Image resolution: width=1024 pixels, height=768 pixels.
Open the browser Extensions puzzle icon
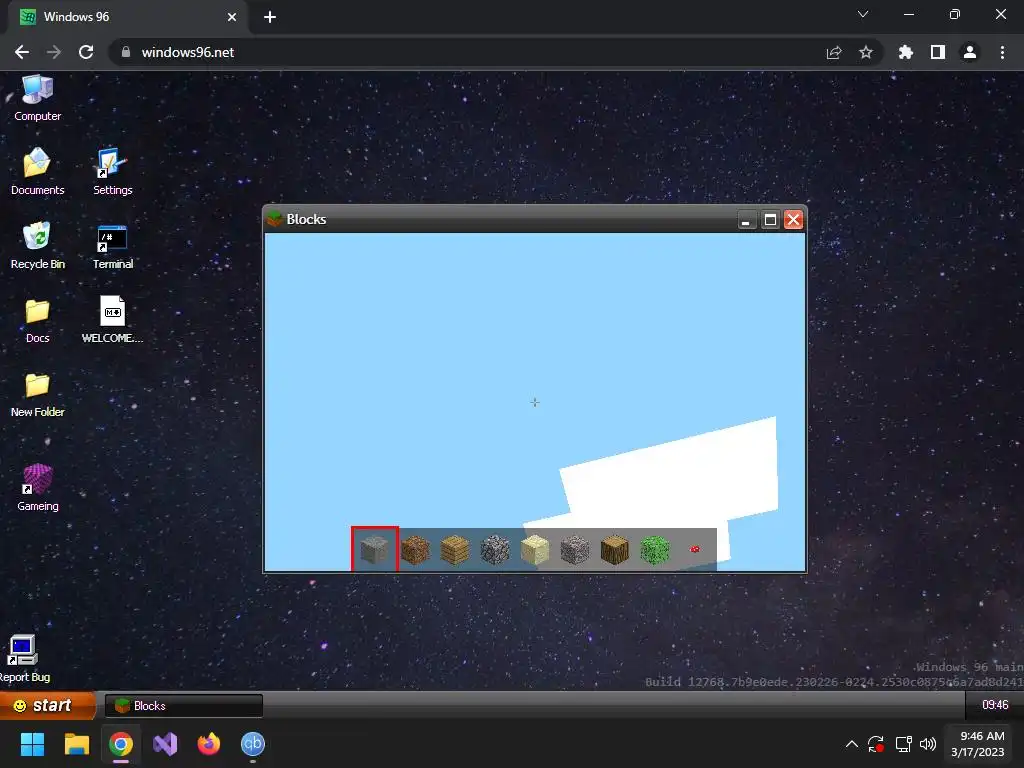pos(906,52)
